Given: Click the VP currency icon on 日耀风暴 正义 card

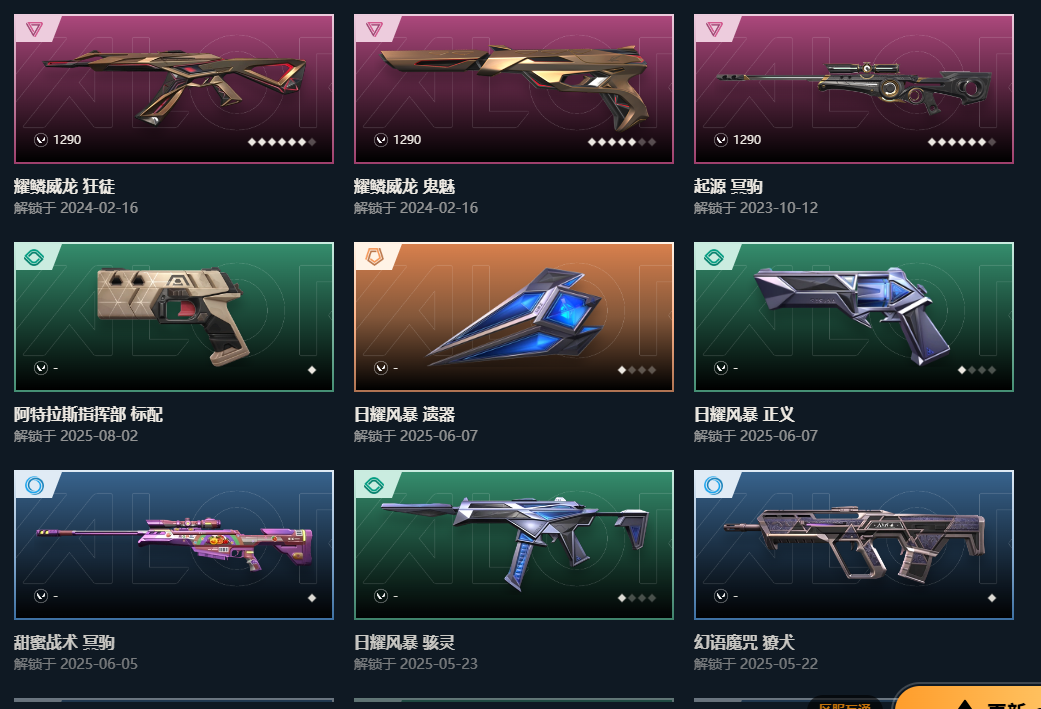Looking at the screenshot, I should (x=721, y=368).
